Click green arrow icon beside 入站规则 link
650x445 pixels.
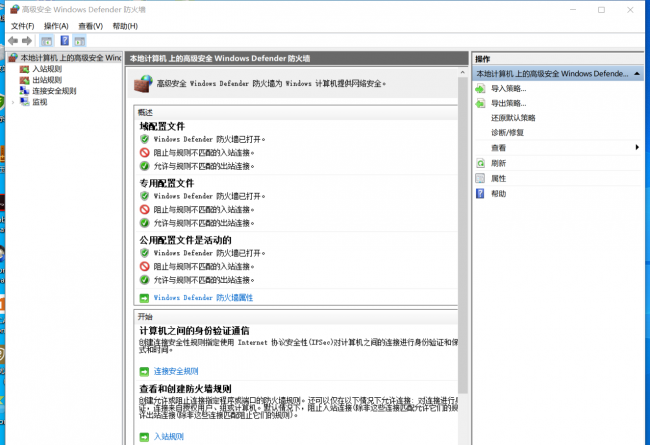[x=144, y=437]
